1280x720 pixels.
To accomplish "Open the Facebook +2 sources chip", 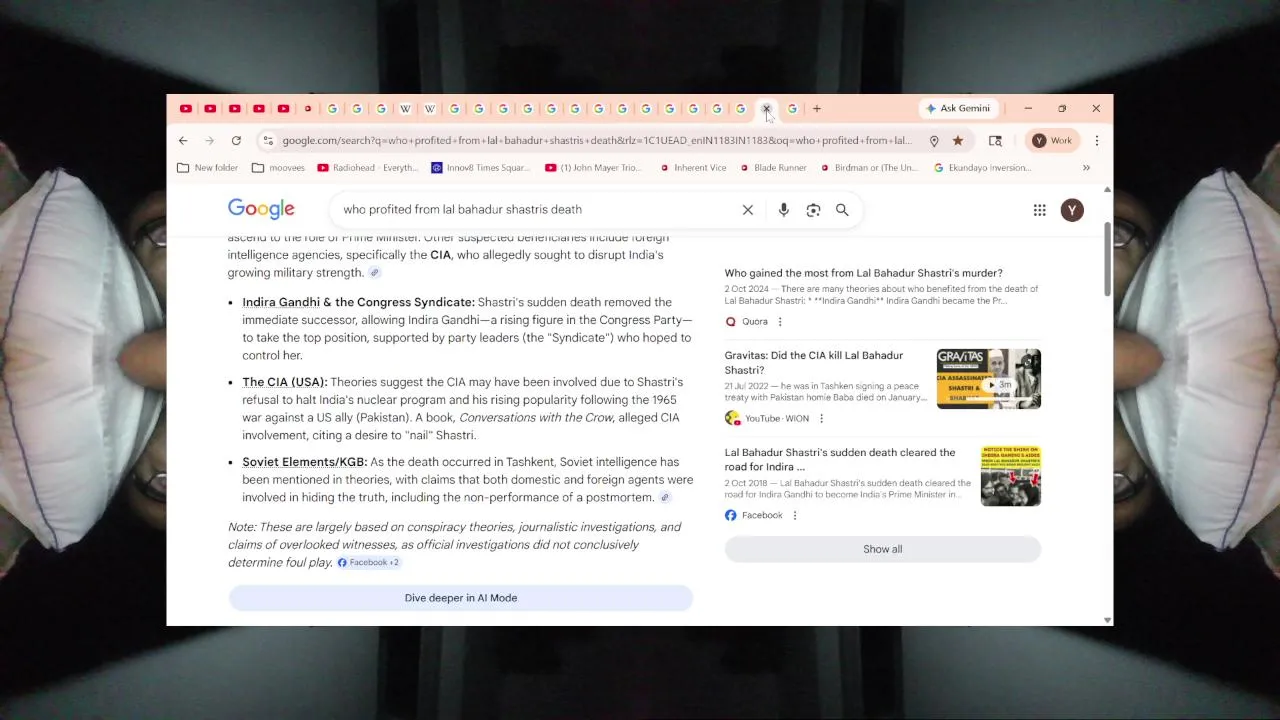I will tap(368, 563).
